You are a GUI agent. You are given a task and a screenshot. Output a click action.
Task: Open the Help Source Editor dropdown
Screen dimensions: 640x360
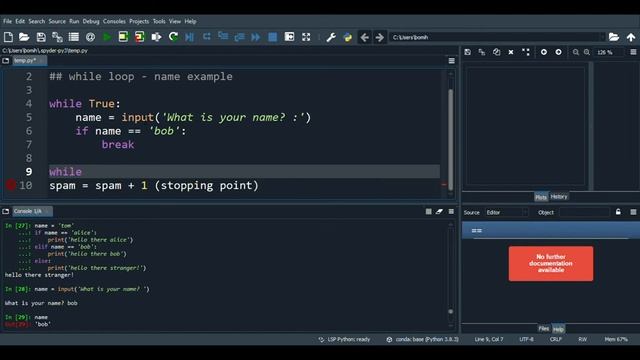(506, 212)
